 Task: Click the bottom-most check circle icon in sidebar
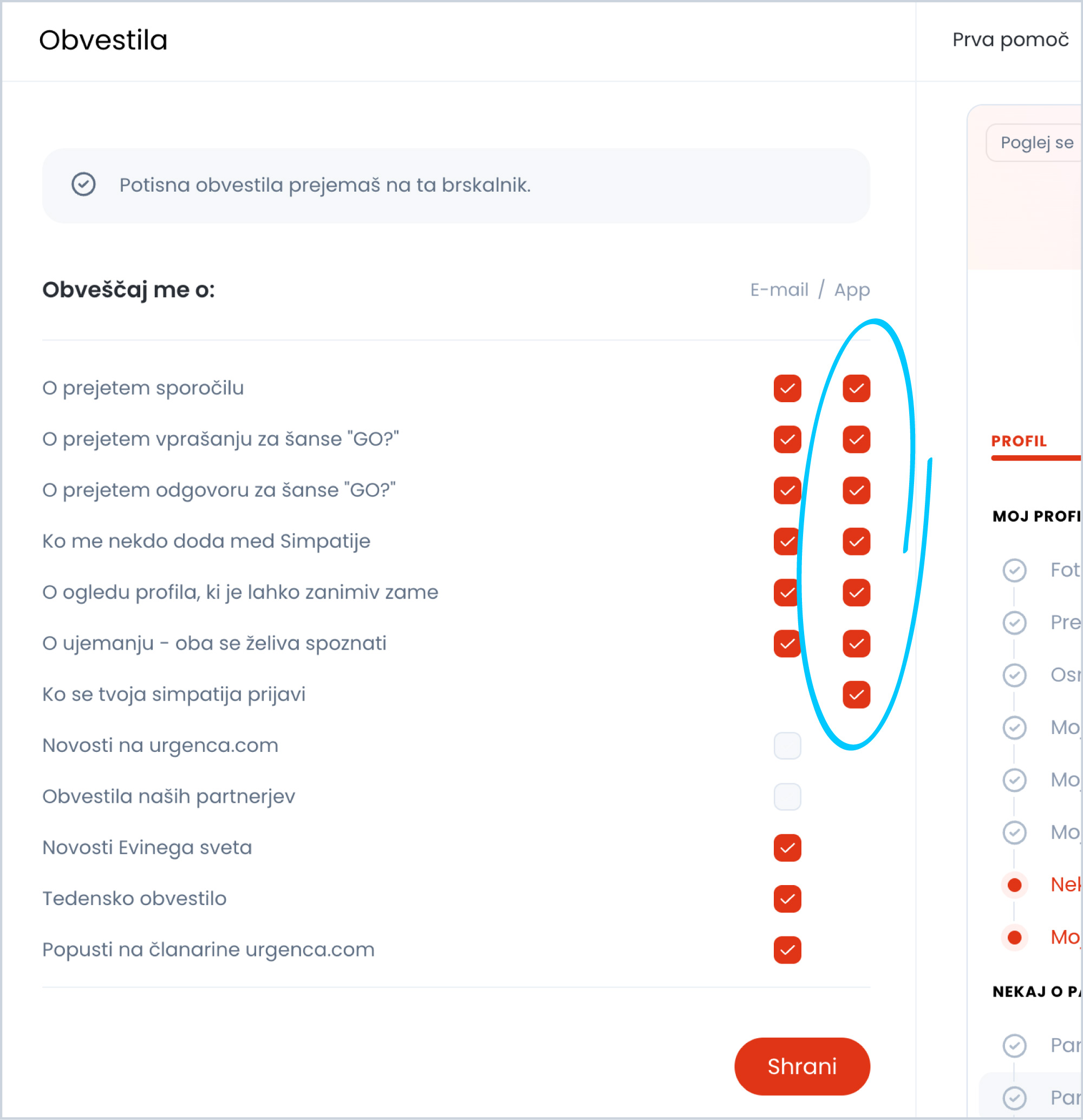1014,1098
